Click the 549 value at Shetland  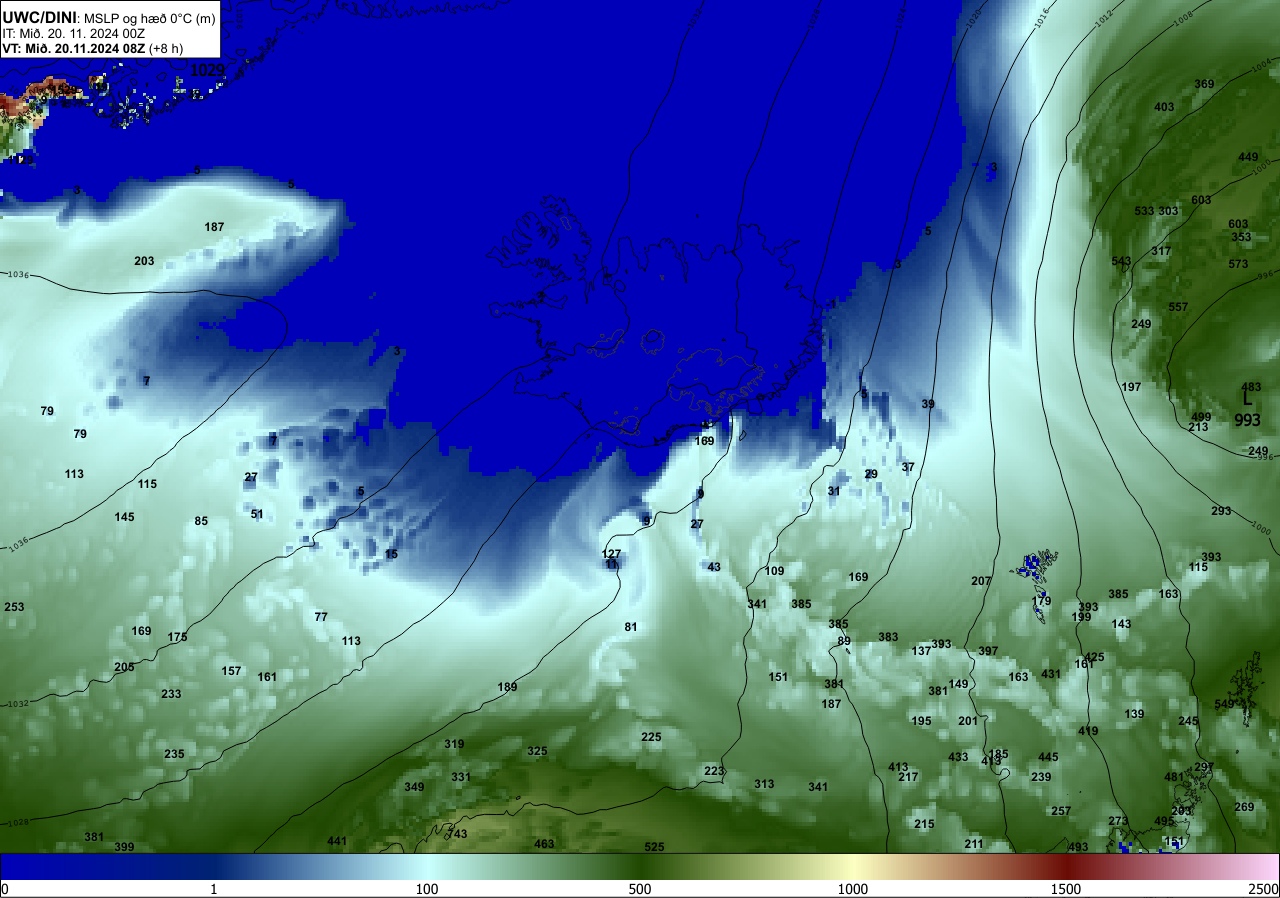[x=1224, y=704]
